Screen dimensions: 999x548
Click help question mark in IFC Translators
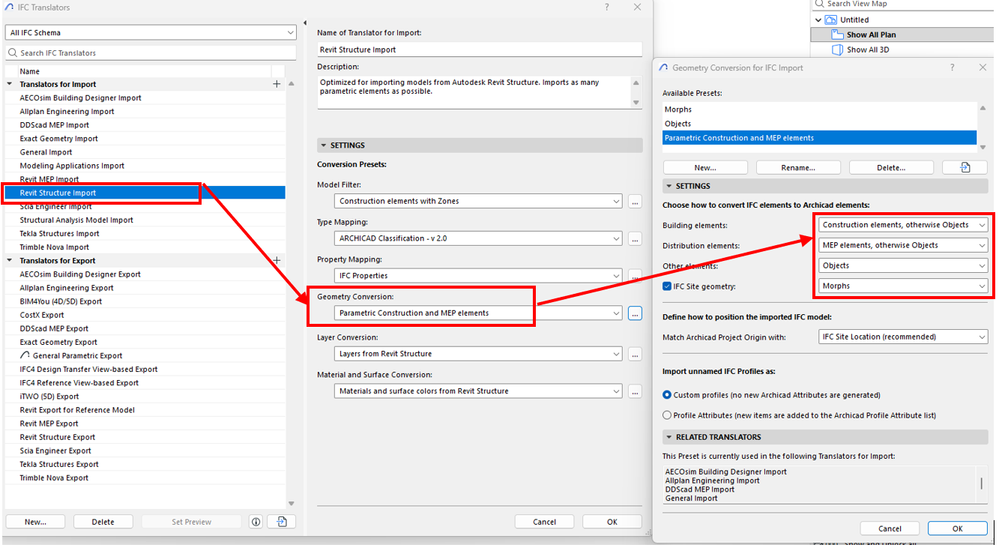(x=607, y=7)
